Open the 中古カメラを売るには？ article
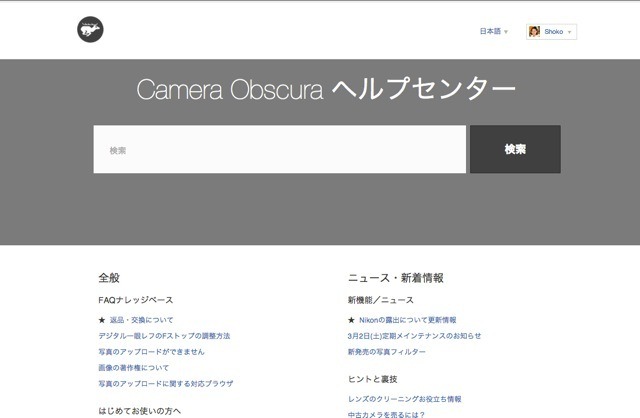 (x=386, y=414)
